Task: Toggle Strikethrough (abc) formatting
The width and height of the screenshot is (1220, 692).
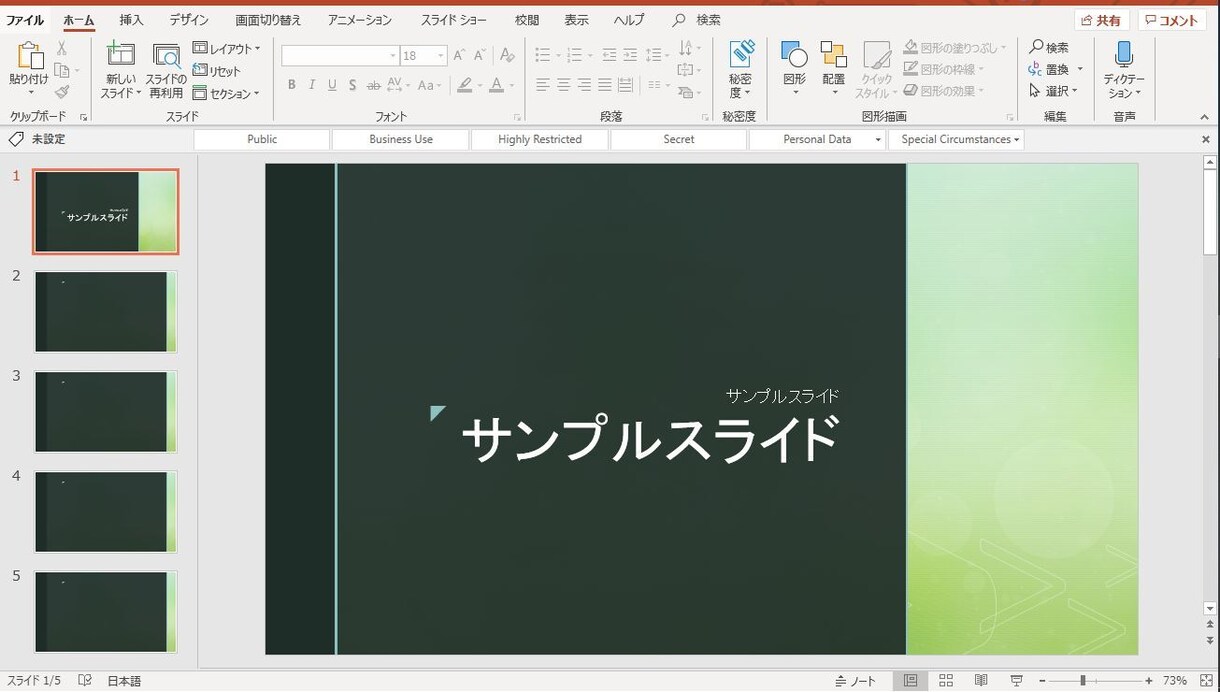Action: coord(373,85)
